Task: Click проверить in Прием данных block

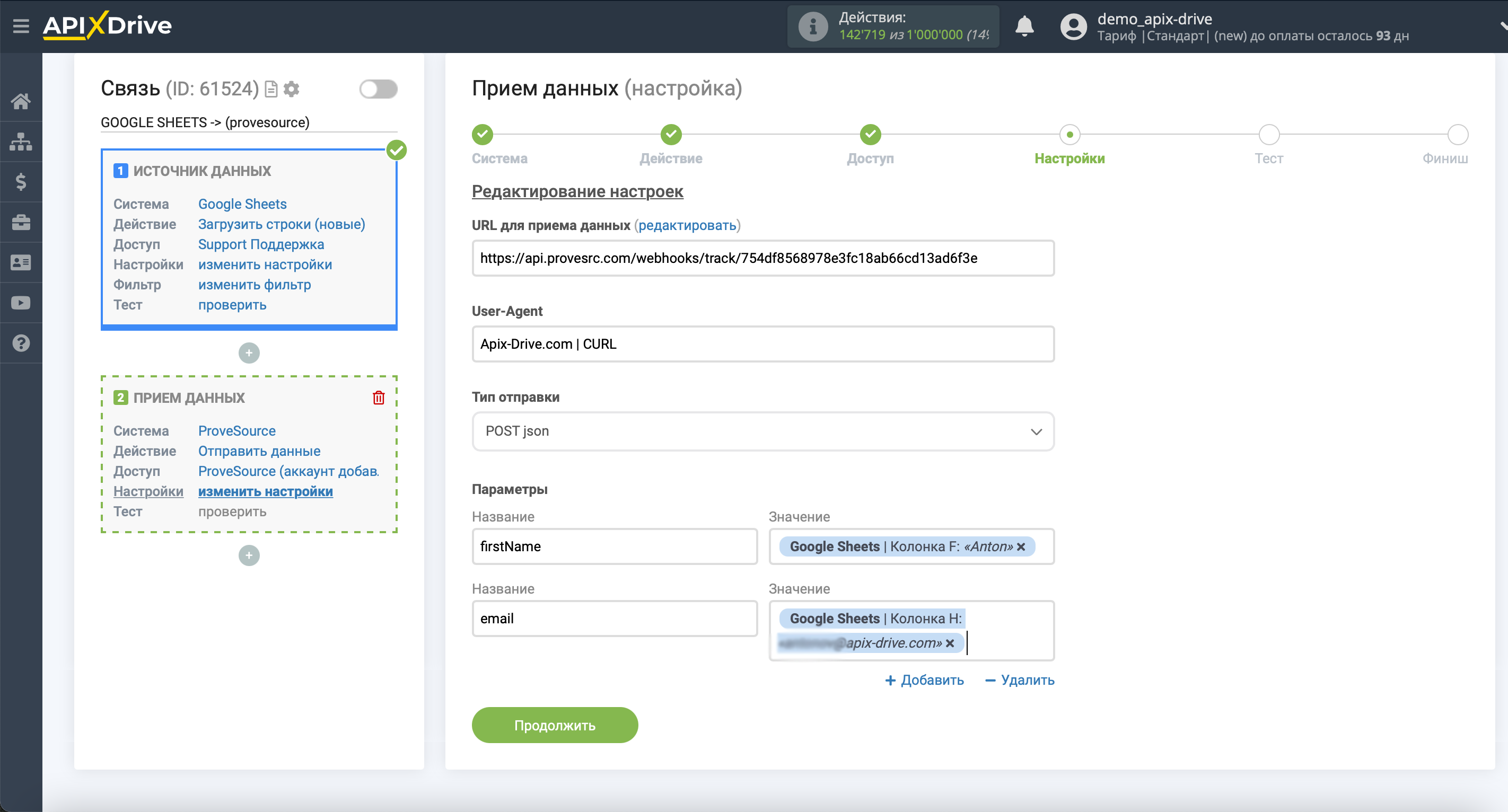Action: pyautogui.click(x=232, y=512)
